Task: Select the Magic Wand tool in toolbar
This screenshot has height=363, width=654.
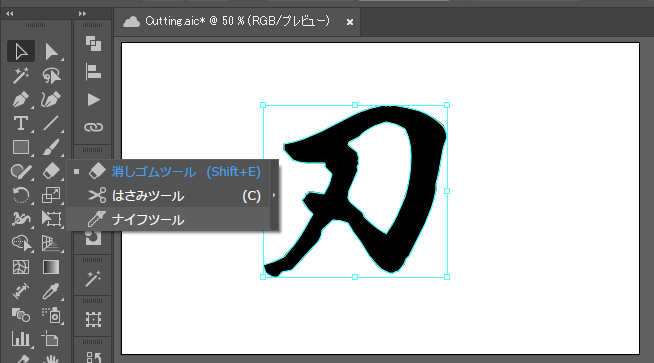Action: tap(20, 76)
